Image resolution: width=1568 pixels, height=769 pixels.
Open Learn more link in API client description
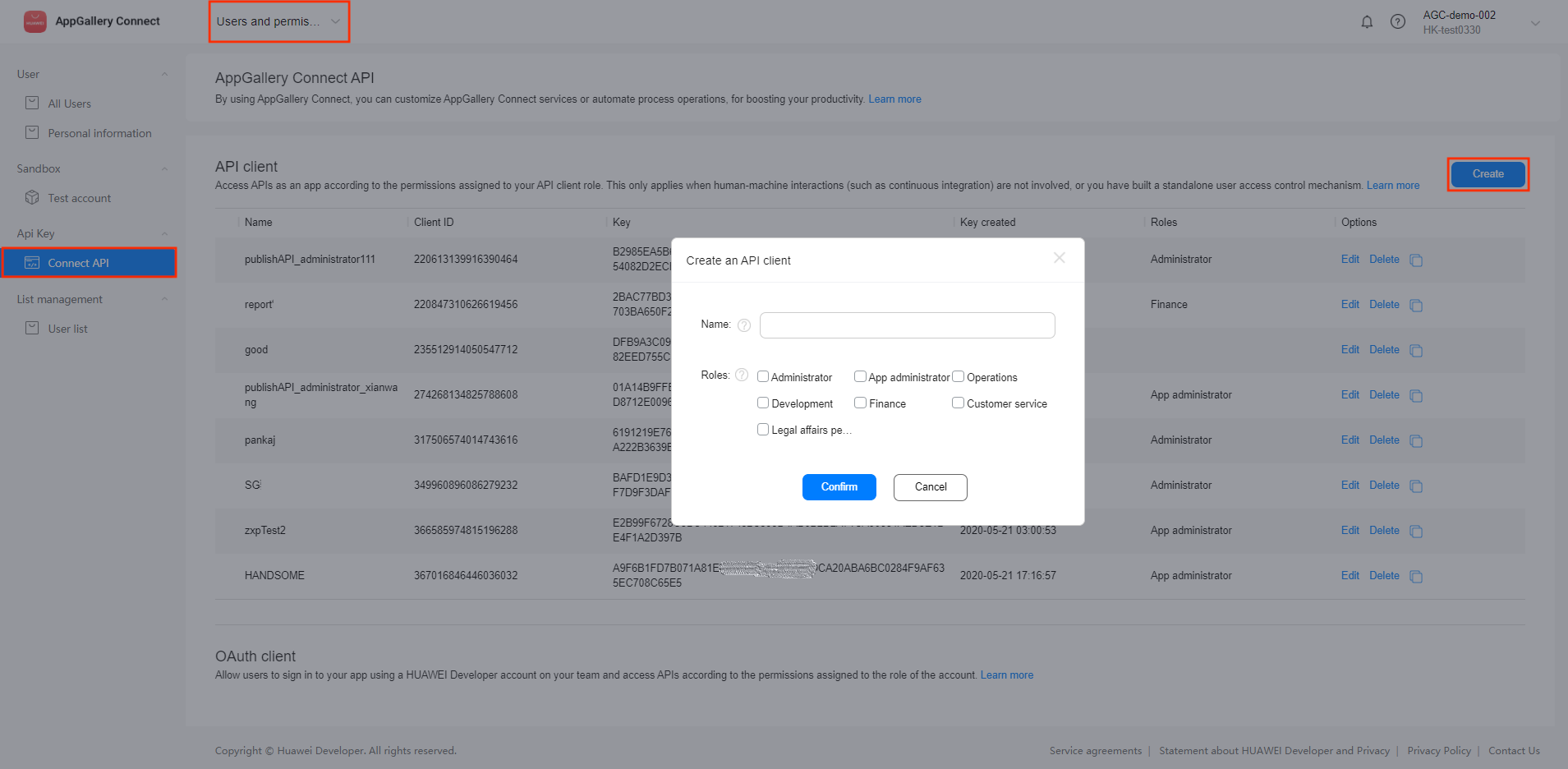1393,186
